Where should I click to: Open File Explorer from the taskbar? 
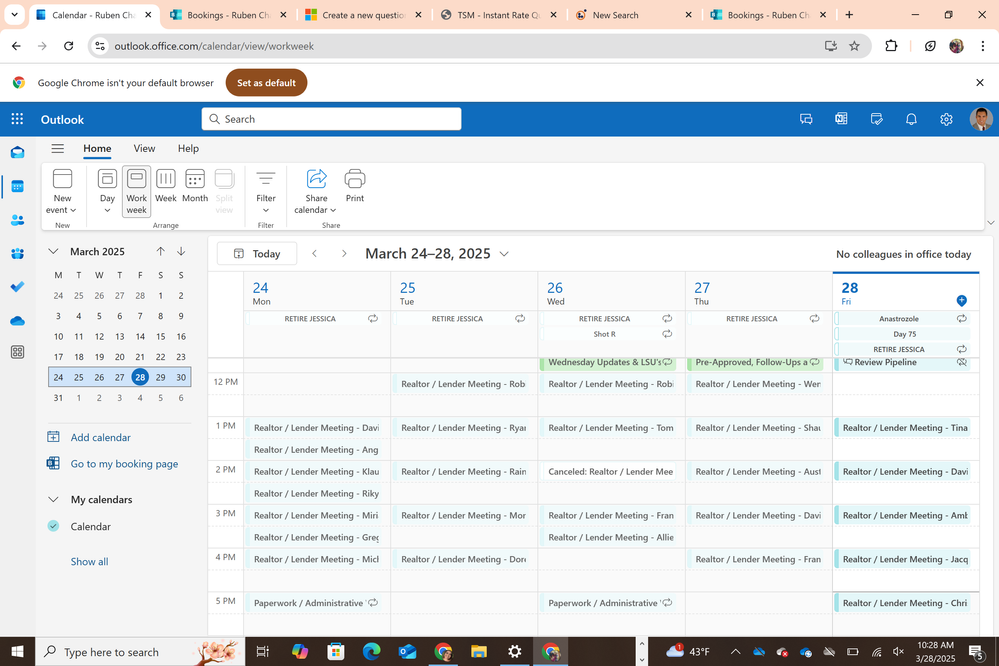point(478,651)
